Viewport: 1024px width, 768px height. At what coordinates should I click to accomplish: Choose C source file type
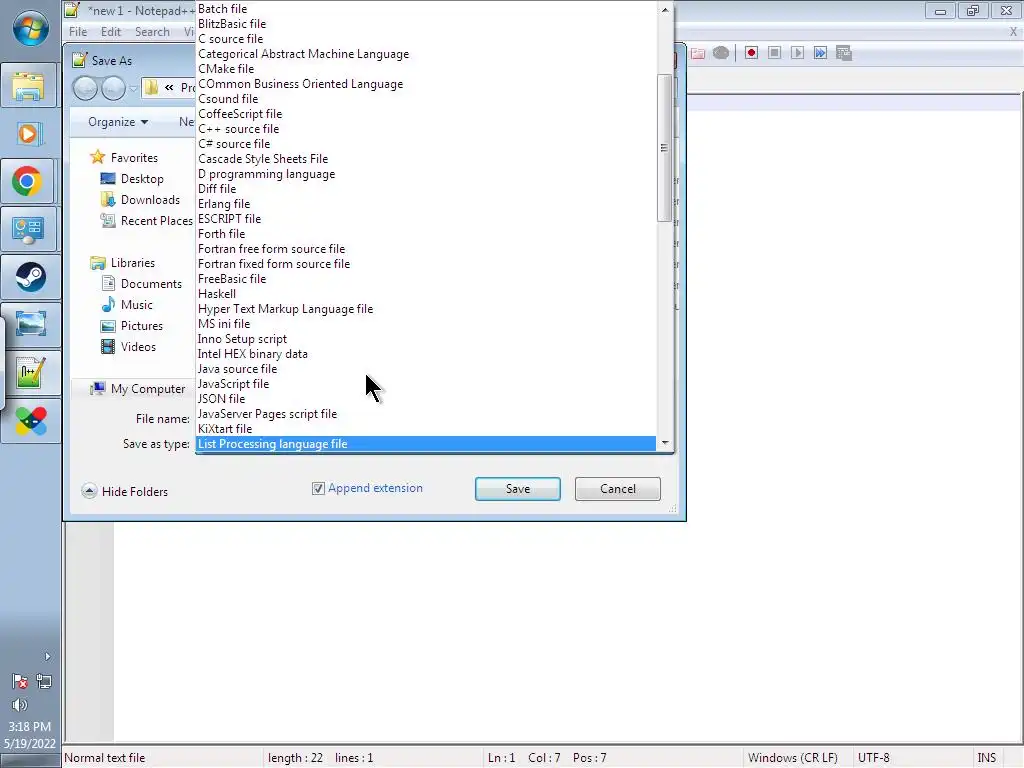click(426, 39)
